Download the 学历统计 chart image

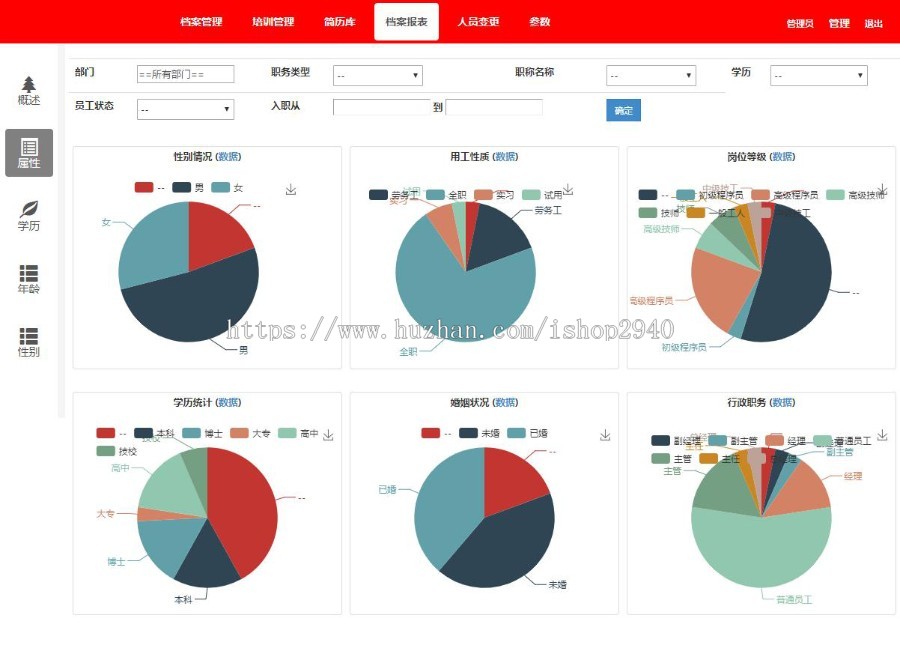(328, 435)
